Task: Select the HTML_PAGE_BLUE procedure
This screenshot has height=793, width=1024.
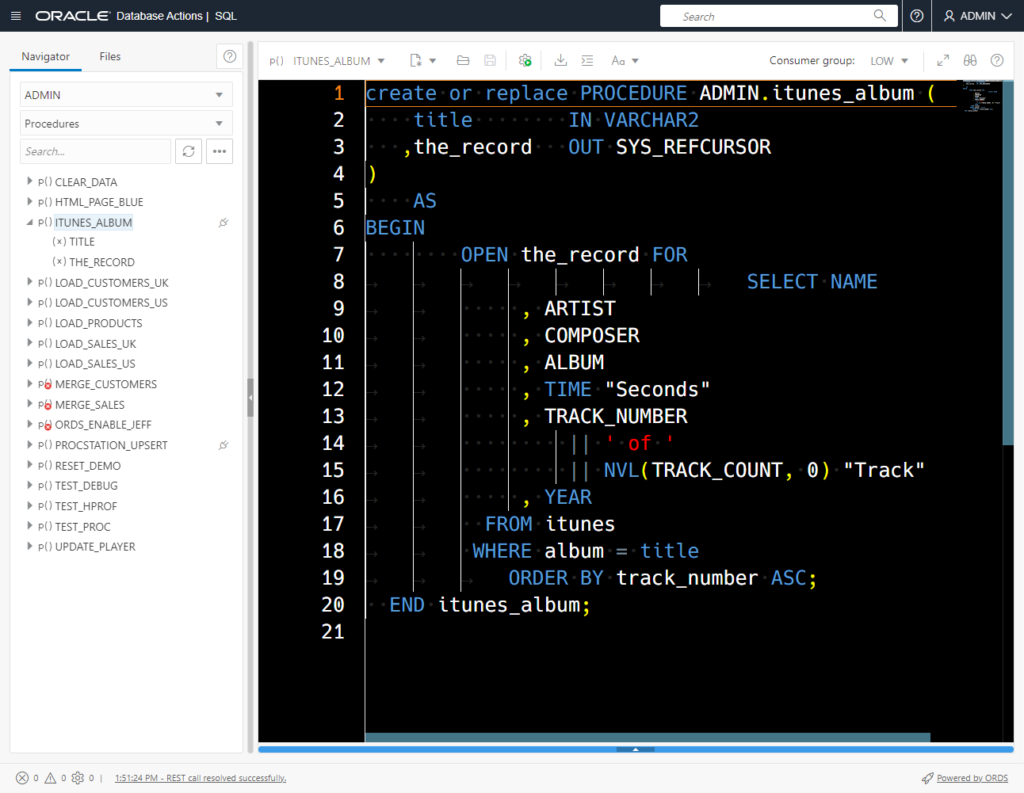Action: coord(99,202)
